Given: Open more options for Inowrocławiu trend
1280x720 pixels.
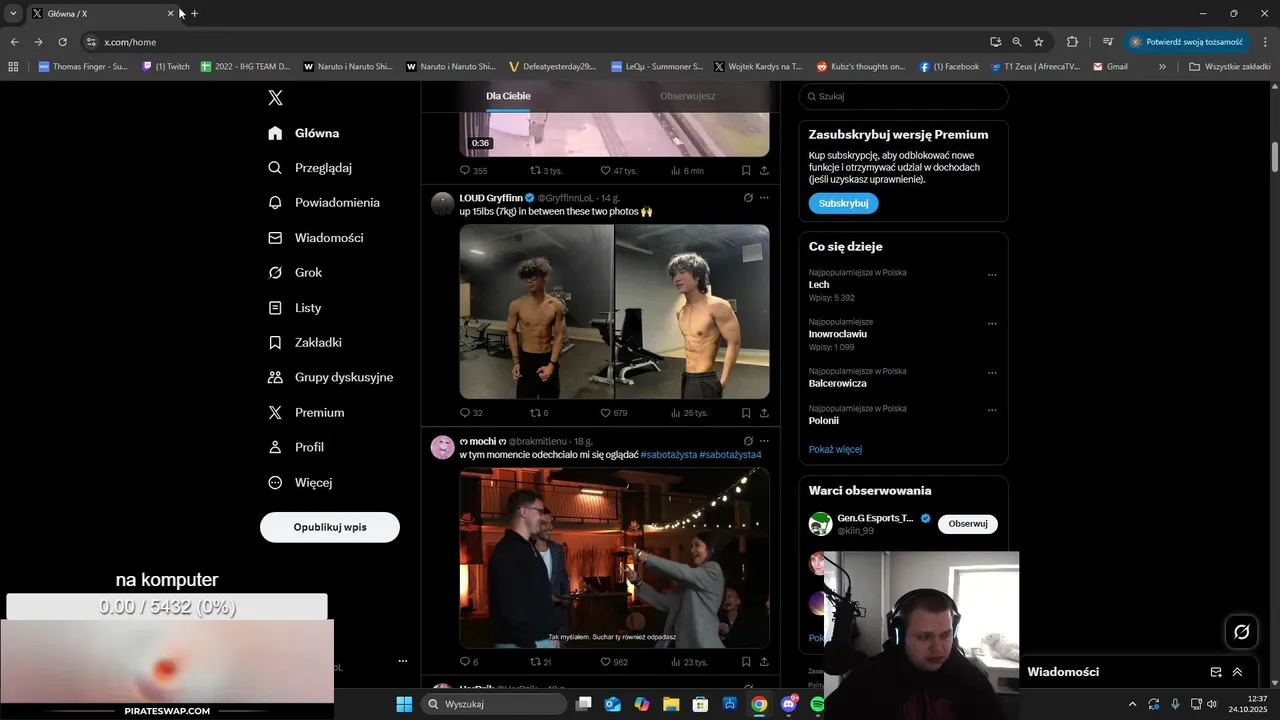Looking at the screenshot, I should pyautogui.click(x=992, y=324).
